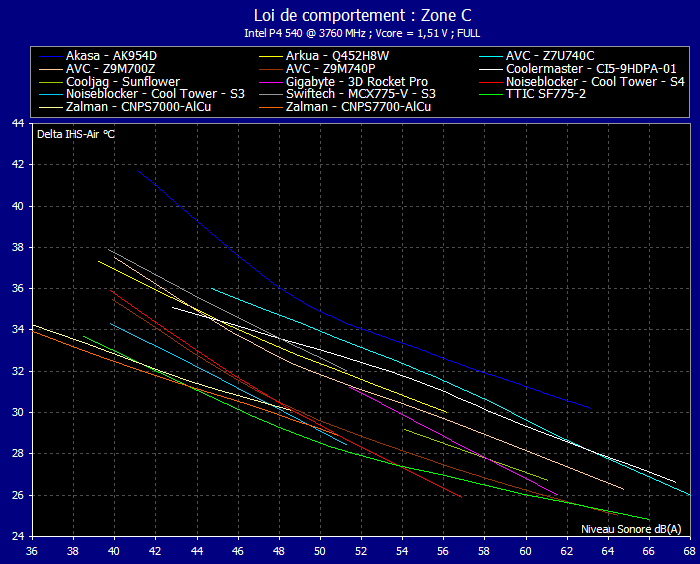
Task: Click the x-axis value 68
Action: point(690,551)
